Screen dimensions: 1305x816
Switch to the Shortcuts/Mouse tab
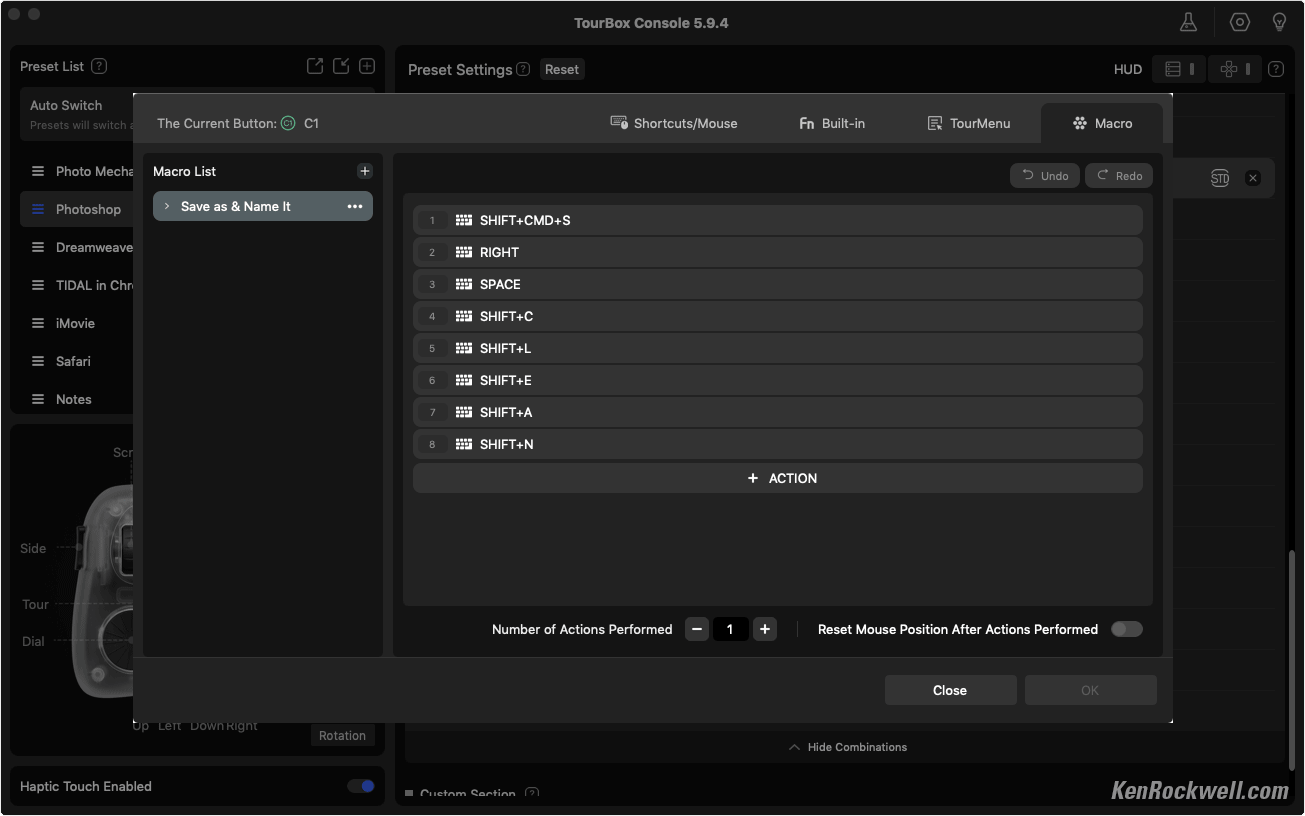pyautogui.click(x=673, y=123)
